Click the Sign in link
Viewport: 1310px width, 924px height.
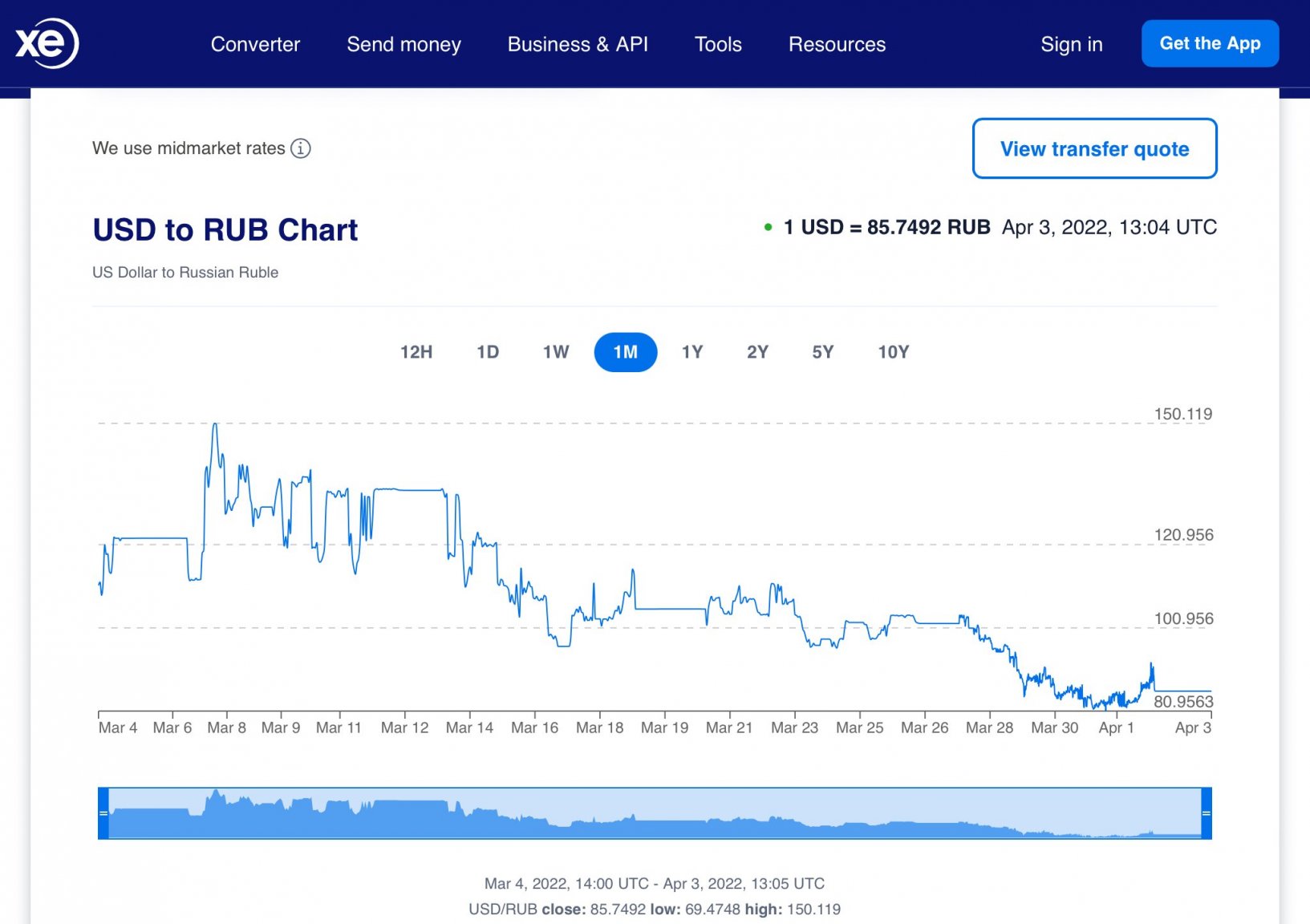point(1072,44)
